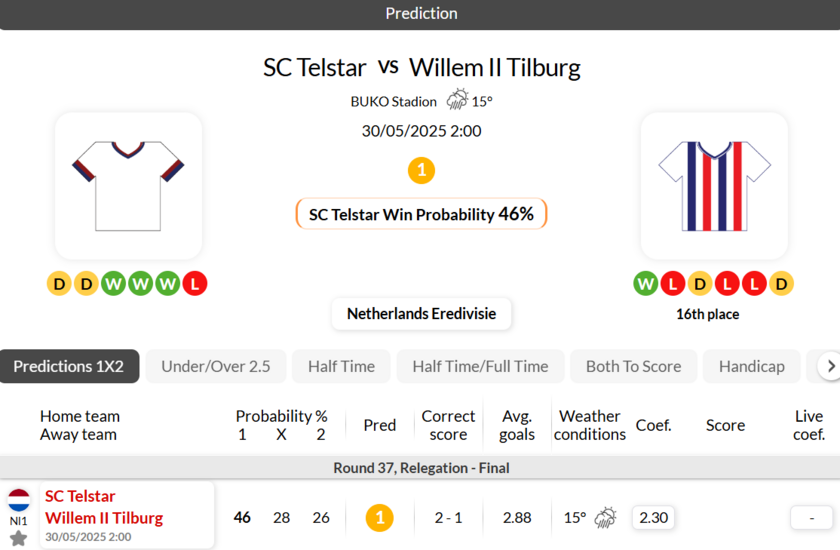Click the orange 1 badge under match date
Viewport: 840px width, 550px height.
421,170
